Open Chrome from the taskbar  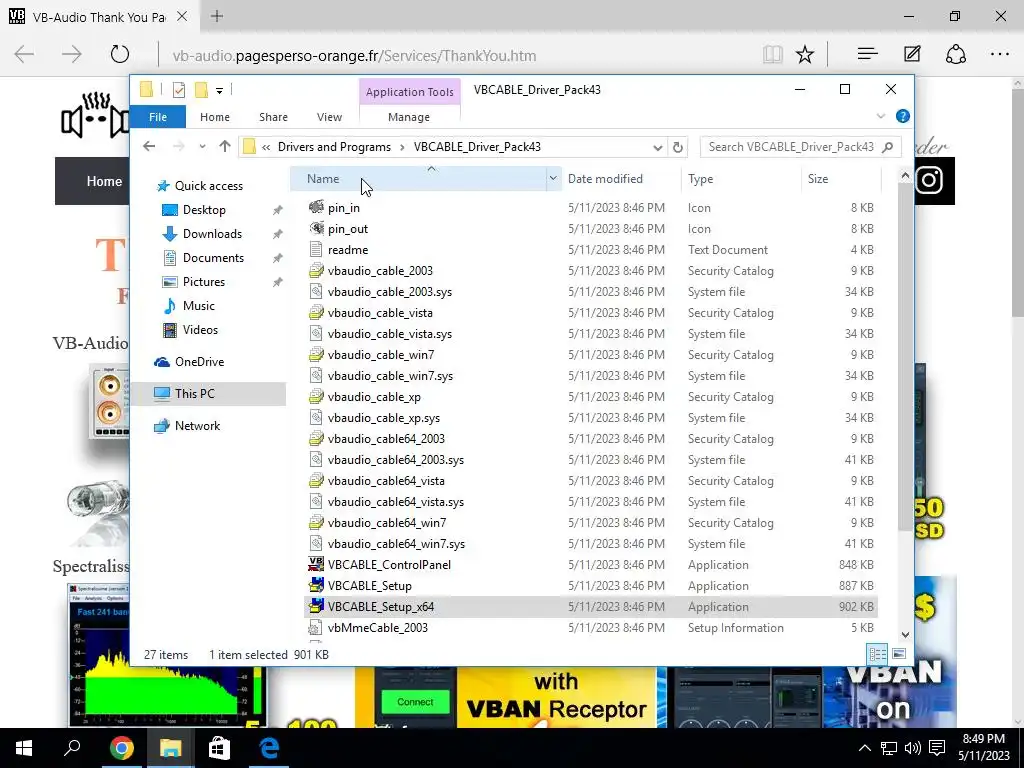click(x=121, y=748)
